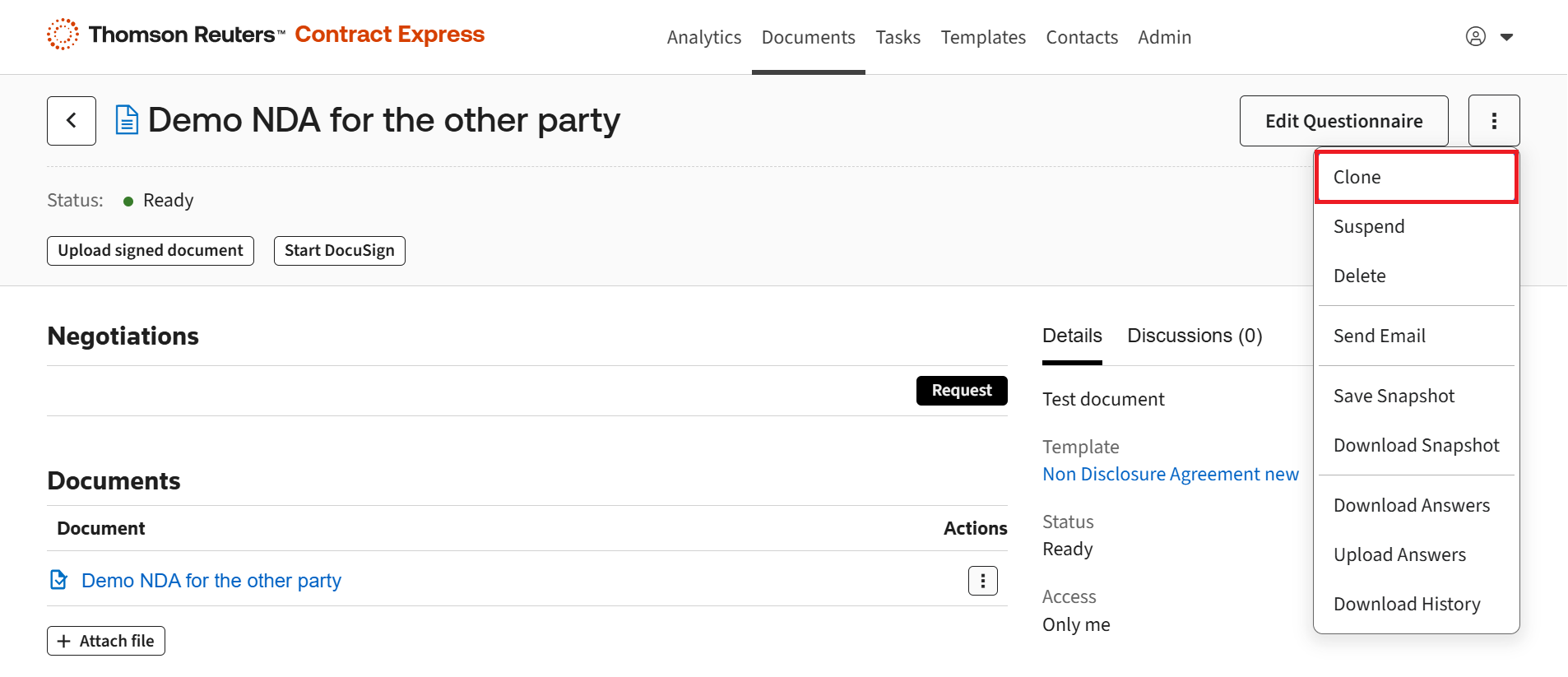The width and height of the screenshot is (1568, 677).
Task: Click Download Snapshot menu entry
Action: [x=1416, y=446]
